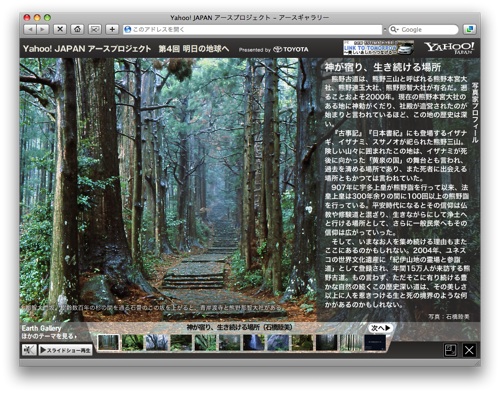Add bookmark with the plus button
This screenshot has width=500, height=393.
[x=112, y=29]
